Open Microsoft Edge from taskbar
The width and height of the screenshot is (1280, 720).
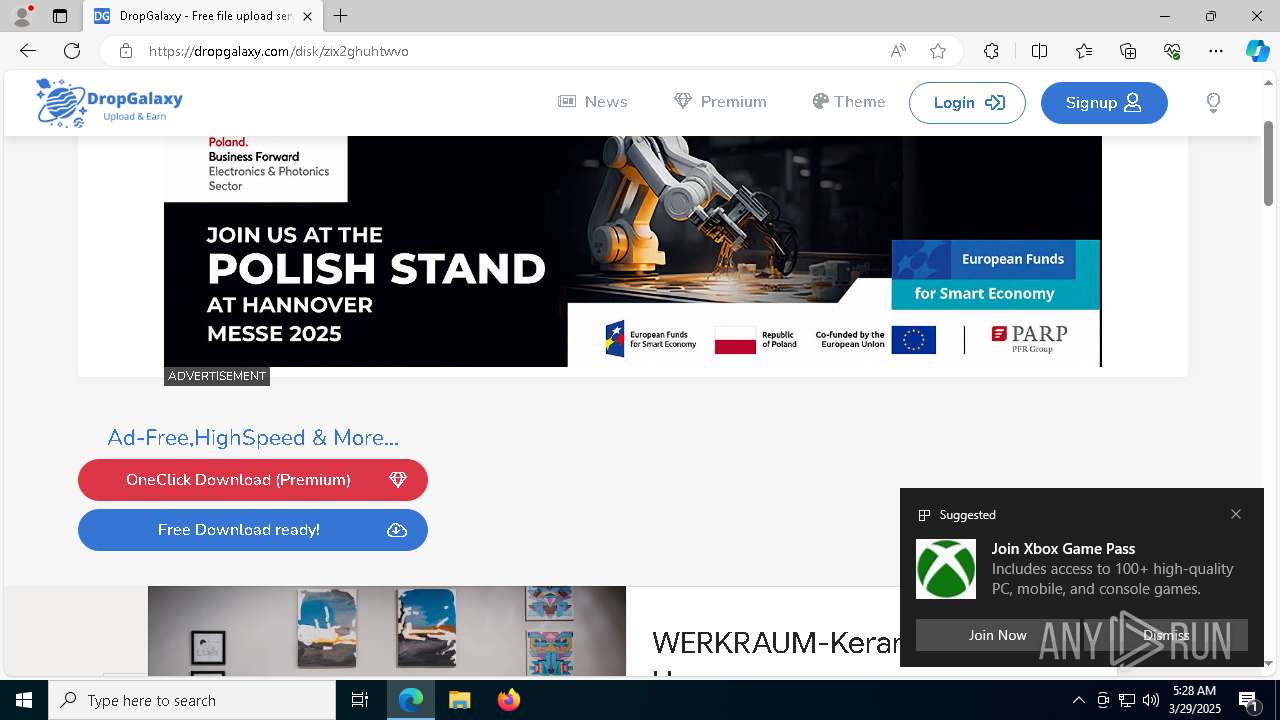(411, 700)
